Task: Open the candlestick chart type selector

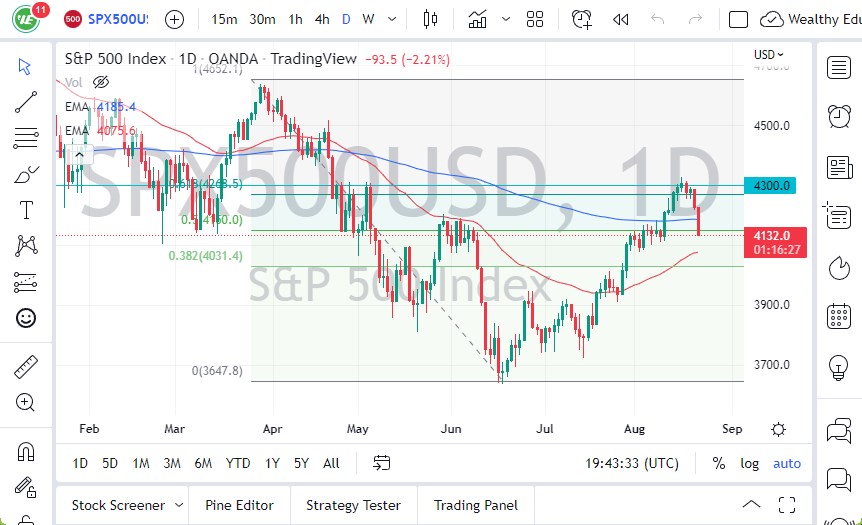Action: tap(431, 19)
